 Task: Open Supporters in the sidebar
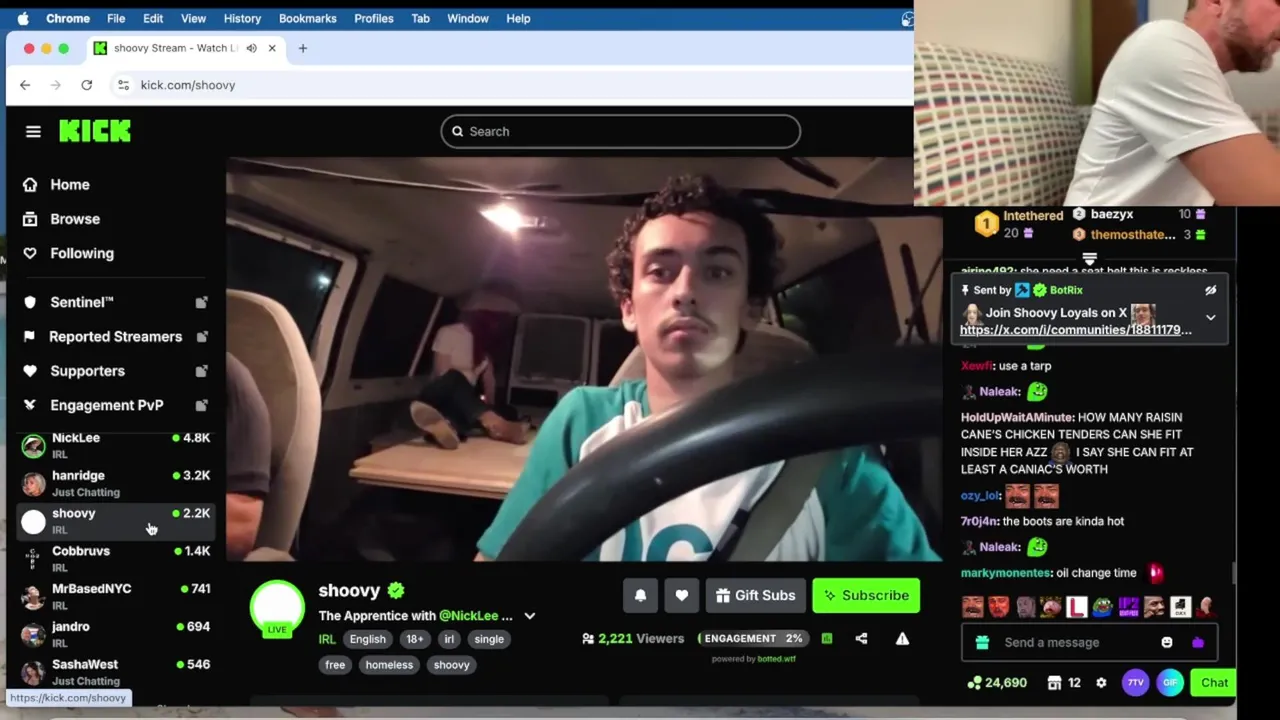[115, 371]
